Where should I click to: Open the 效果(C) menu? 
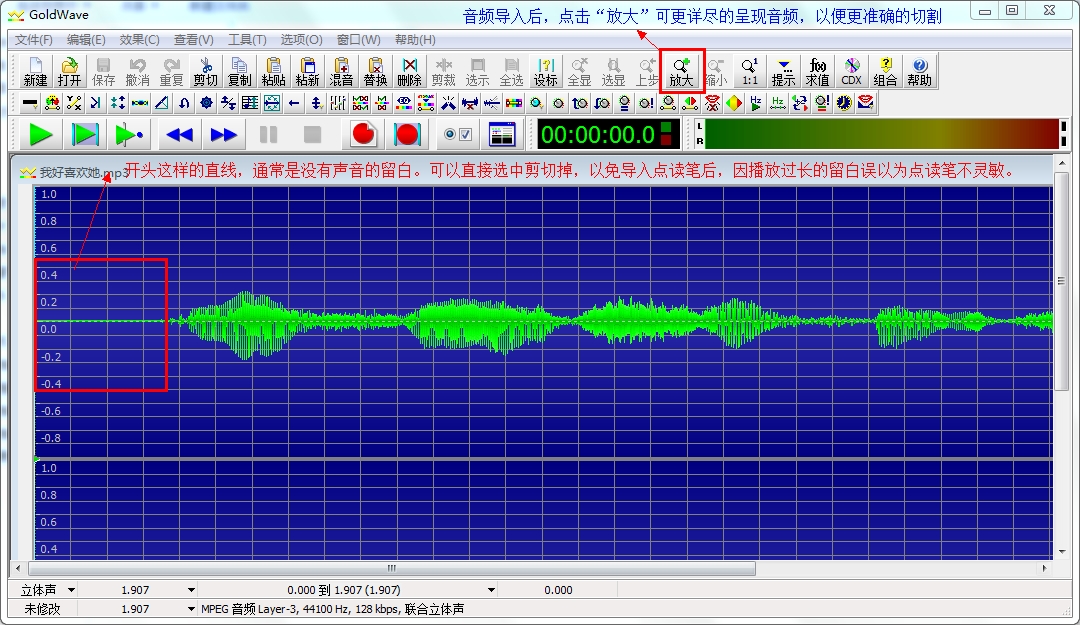pos(139,40)
